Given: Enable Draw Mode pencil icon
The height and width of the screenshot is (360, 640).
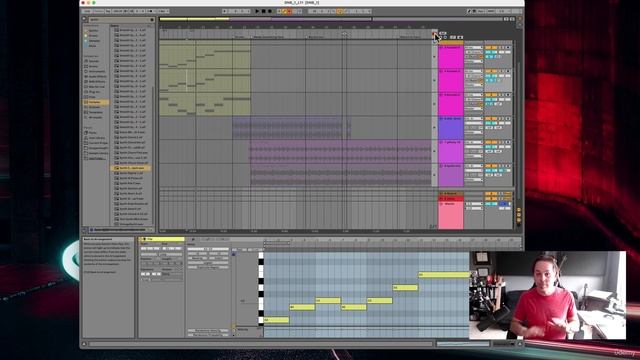Looking at the screenshot, I should coord(469,11).
